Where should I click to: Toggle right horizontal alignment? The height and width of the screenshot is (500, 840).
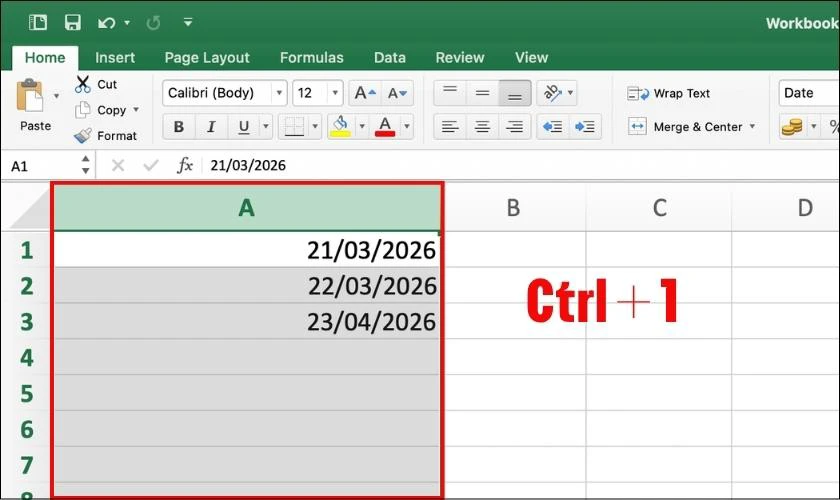click(515, 127)
